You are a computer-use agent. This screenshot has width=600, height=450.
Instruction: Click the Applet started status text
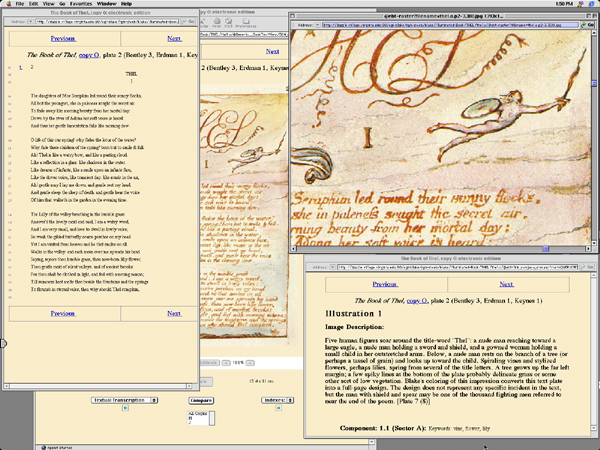(x=59, y=447)
